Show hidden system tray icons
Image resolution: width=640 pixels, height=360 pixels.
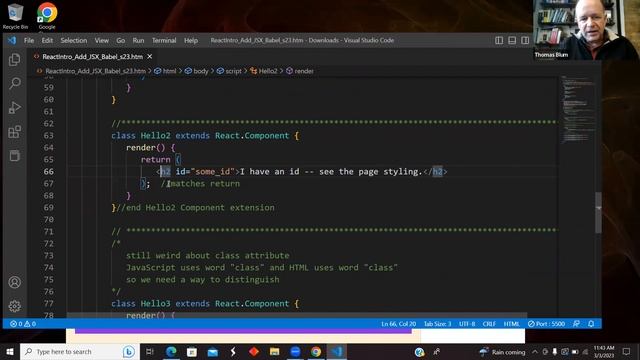535,351
